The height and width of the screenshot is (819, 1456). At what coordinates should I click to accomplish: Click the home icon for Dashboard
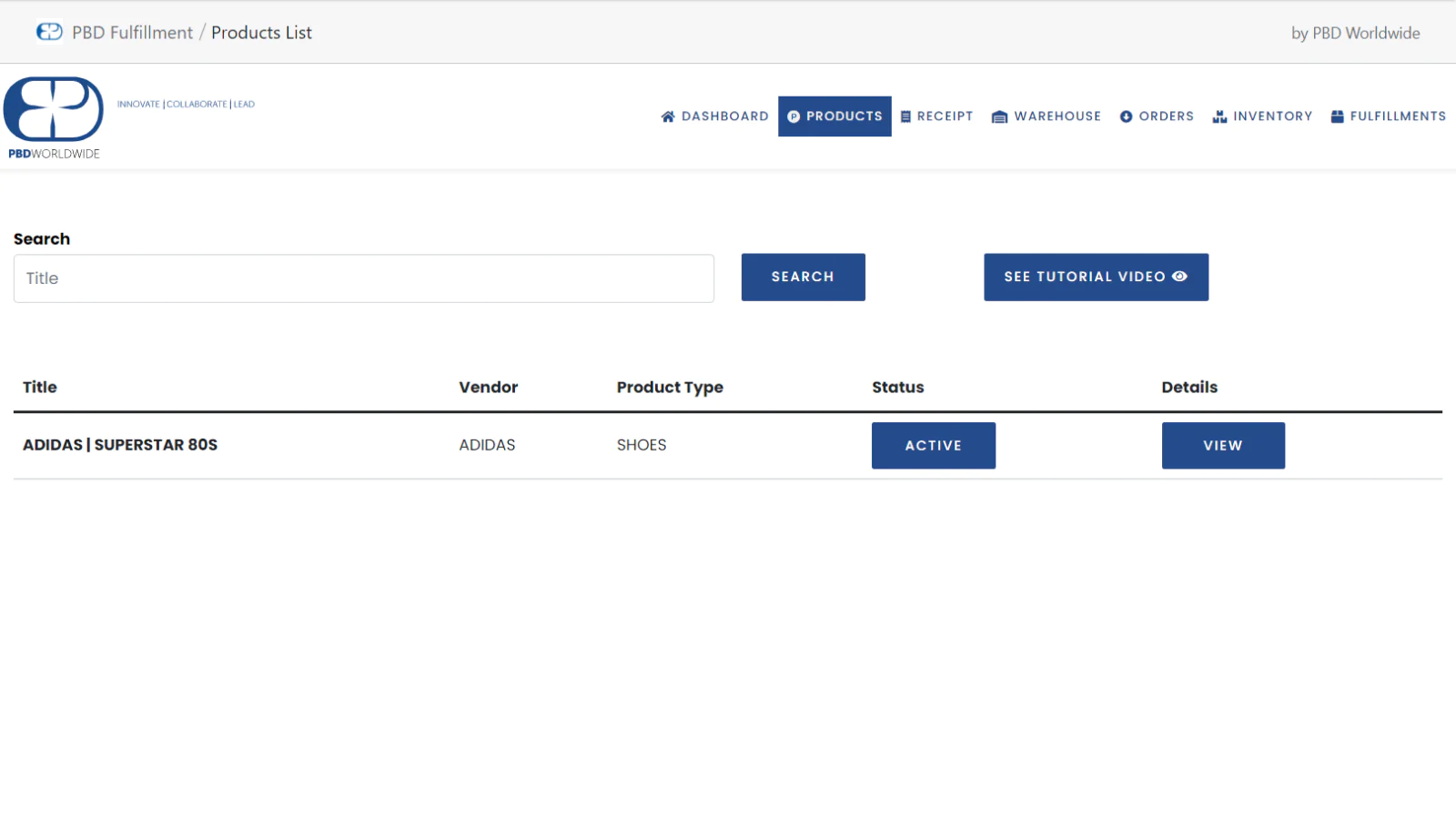click(x=668, y=116)
